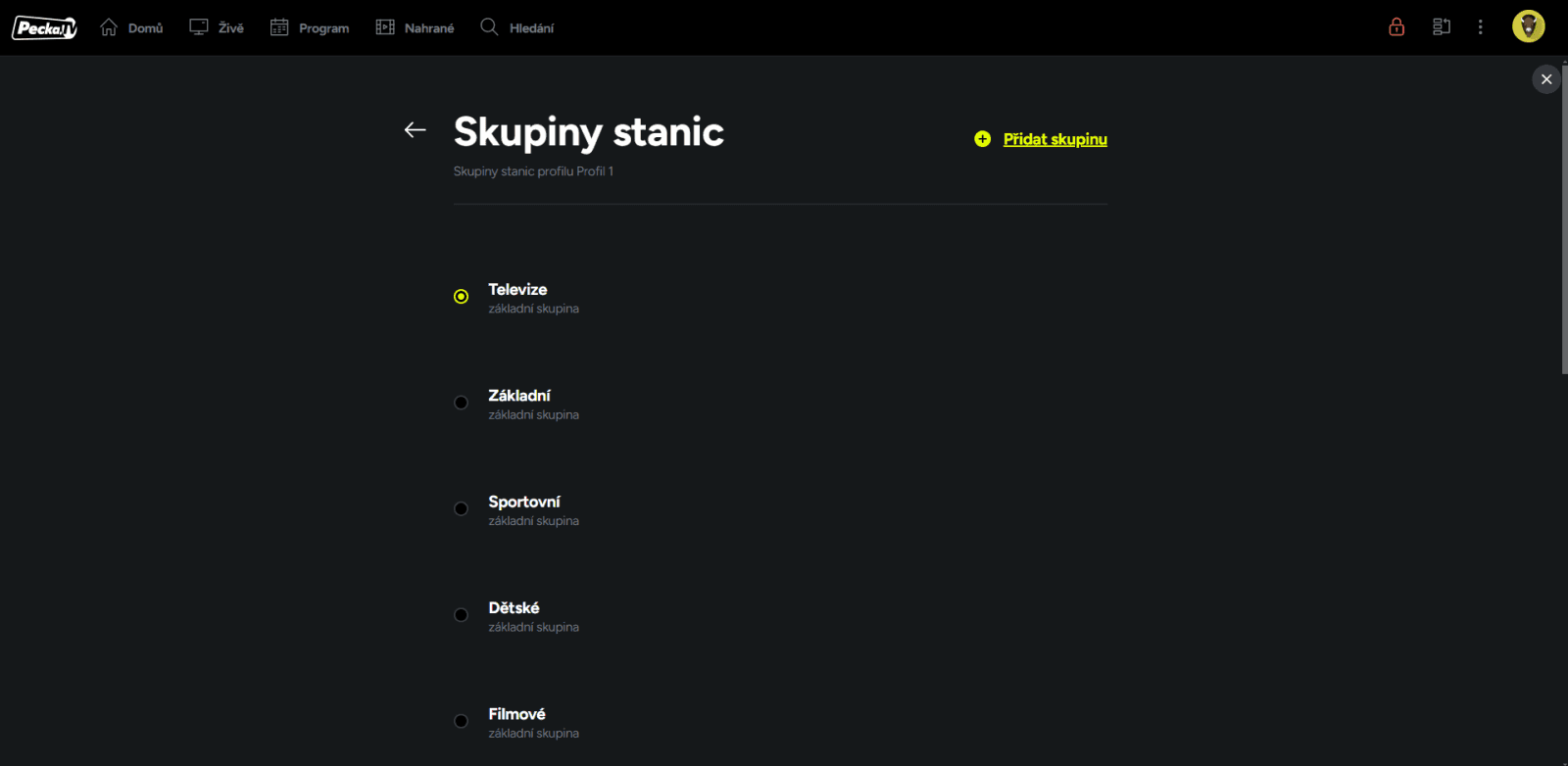The width and height of the screenshot is (1568, 766).
Task: Click 'základní skupina' under Televize
Action: click(533, 309)
